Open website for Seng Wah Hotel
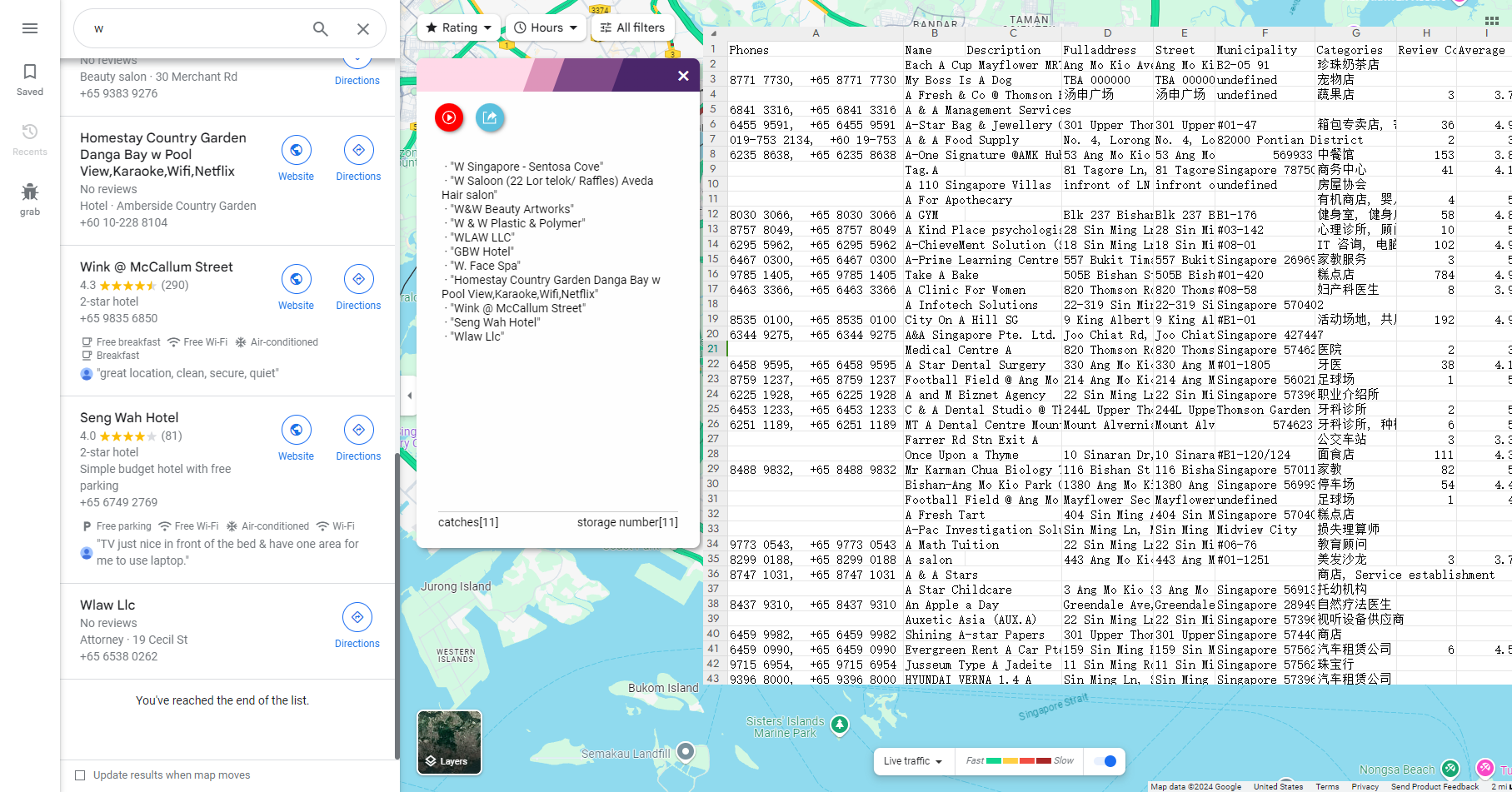 tap(296, 438)
